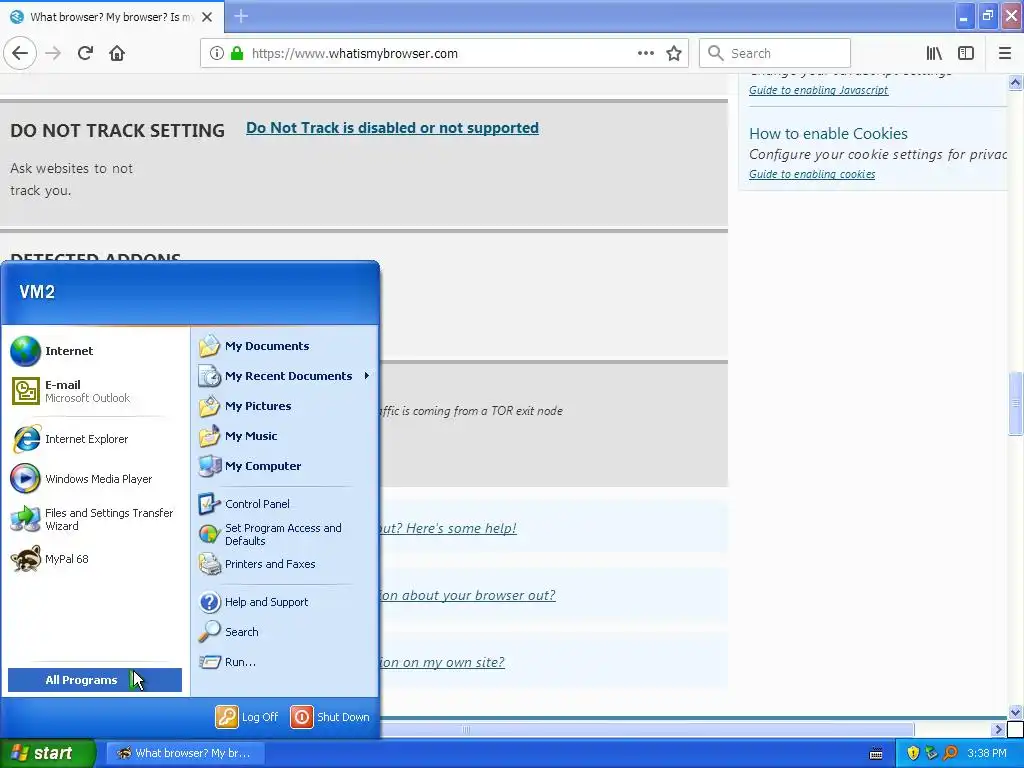Viewport: 1024px width, 768px height.
Task: Go back with the browser back arrow
Action: coord(20,53)
